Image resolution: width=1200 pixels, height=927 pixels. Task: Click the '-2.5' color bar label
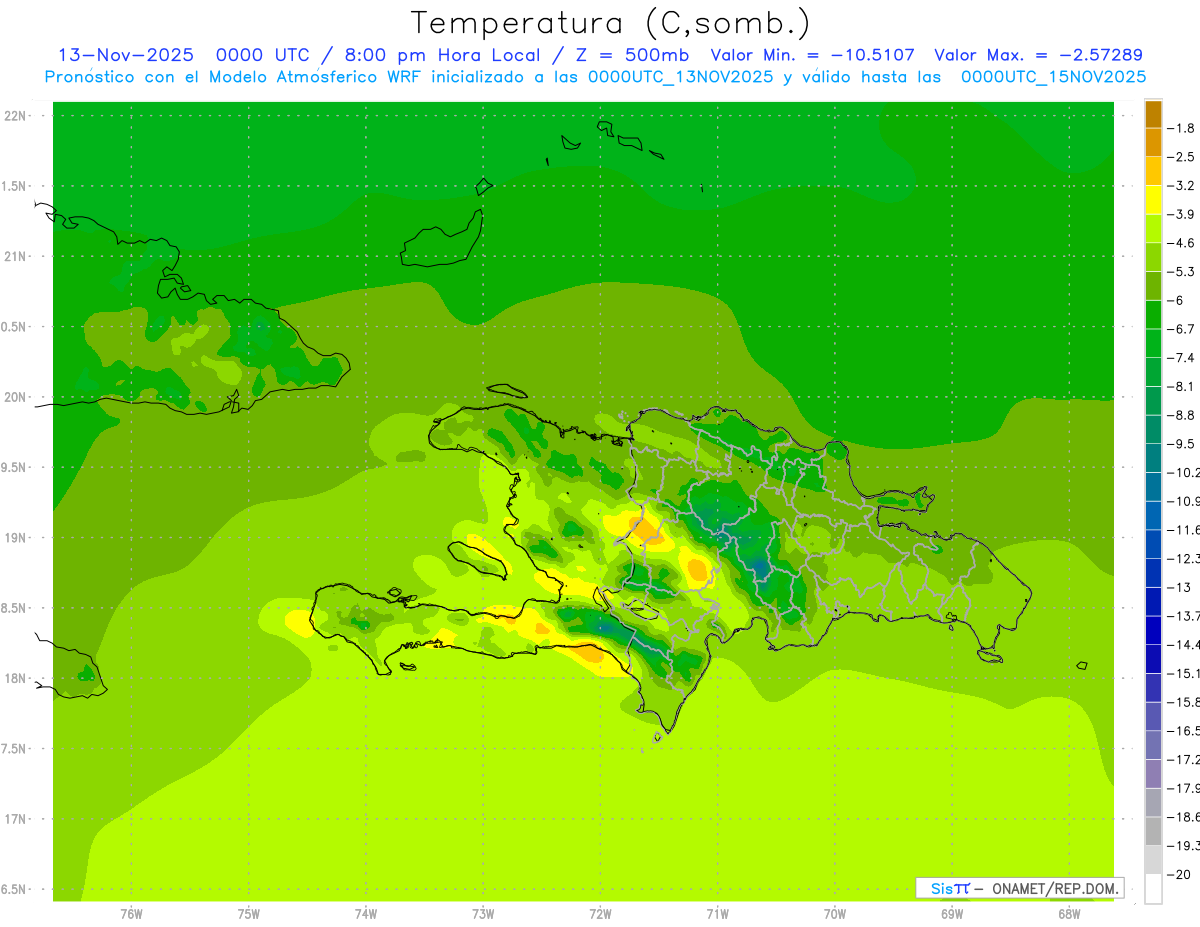click(x=1181, y=157)
